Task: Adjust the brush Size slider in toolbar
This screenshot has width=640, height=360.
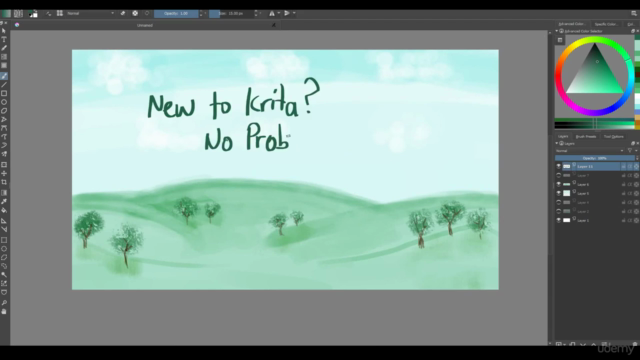Action: 231,13
